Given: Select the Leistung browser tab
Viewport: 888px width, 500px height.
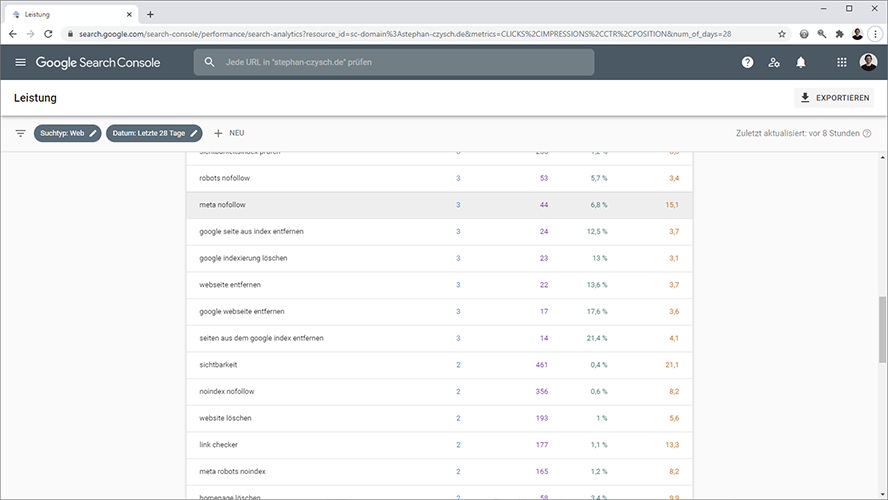Looking at the screenshot, I should pos(71,15).
